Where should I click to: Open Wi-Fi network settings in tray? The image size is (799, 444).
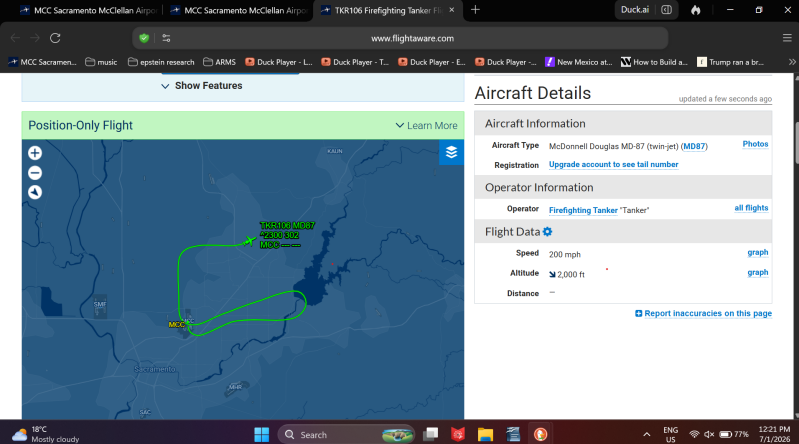click(x=694, y=434)
